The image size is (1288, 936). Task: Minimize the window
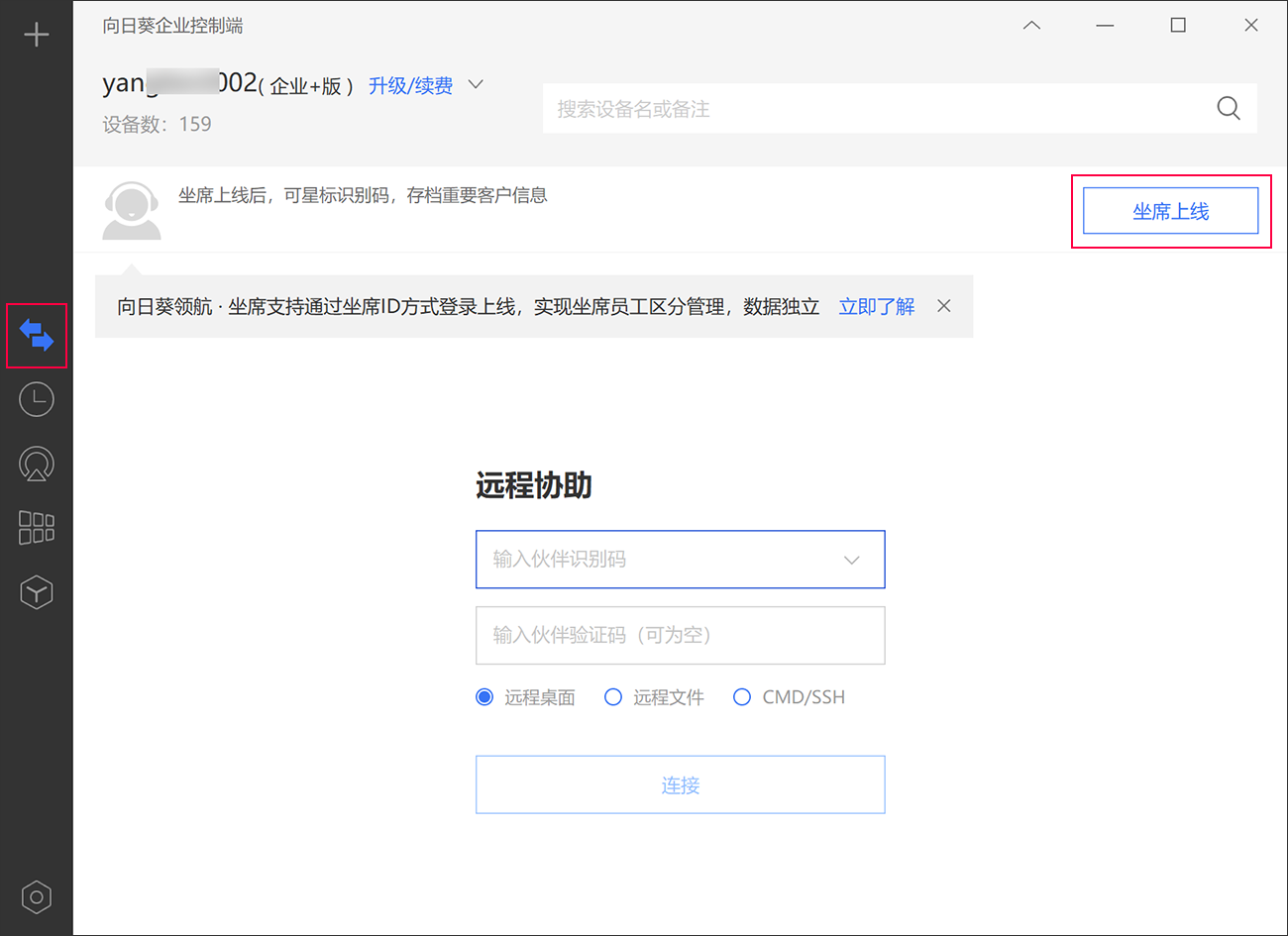pyautogui.click(x=1105, y=25)
